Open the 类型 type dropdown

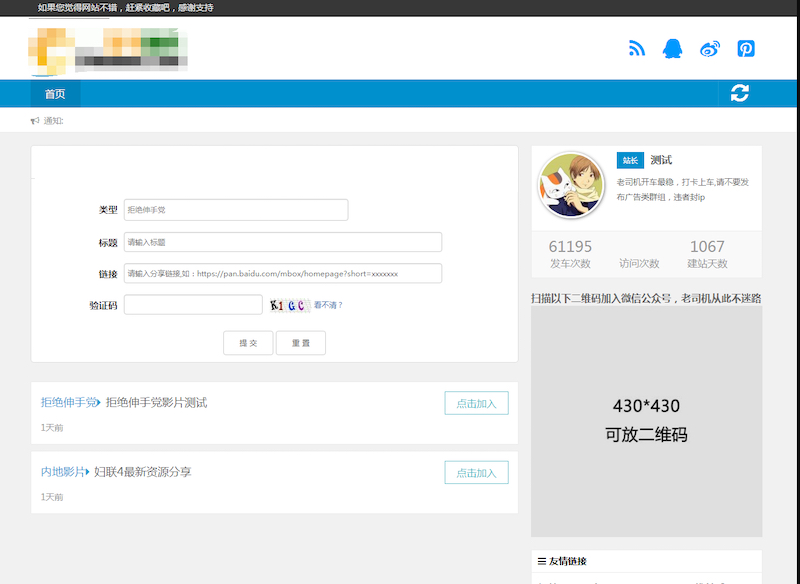(x=235, y=210)
